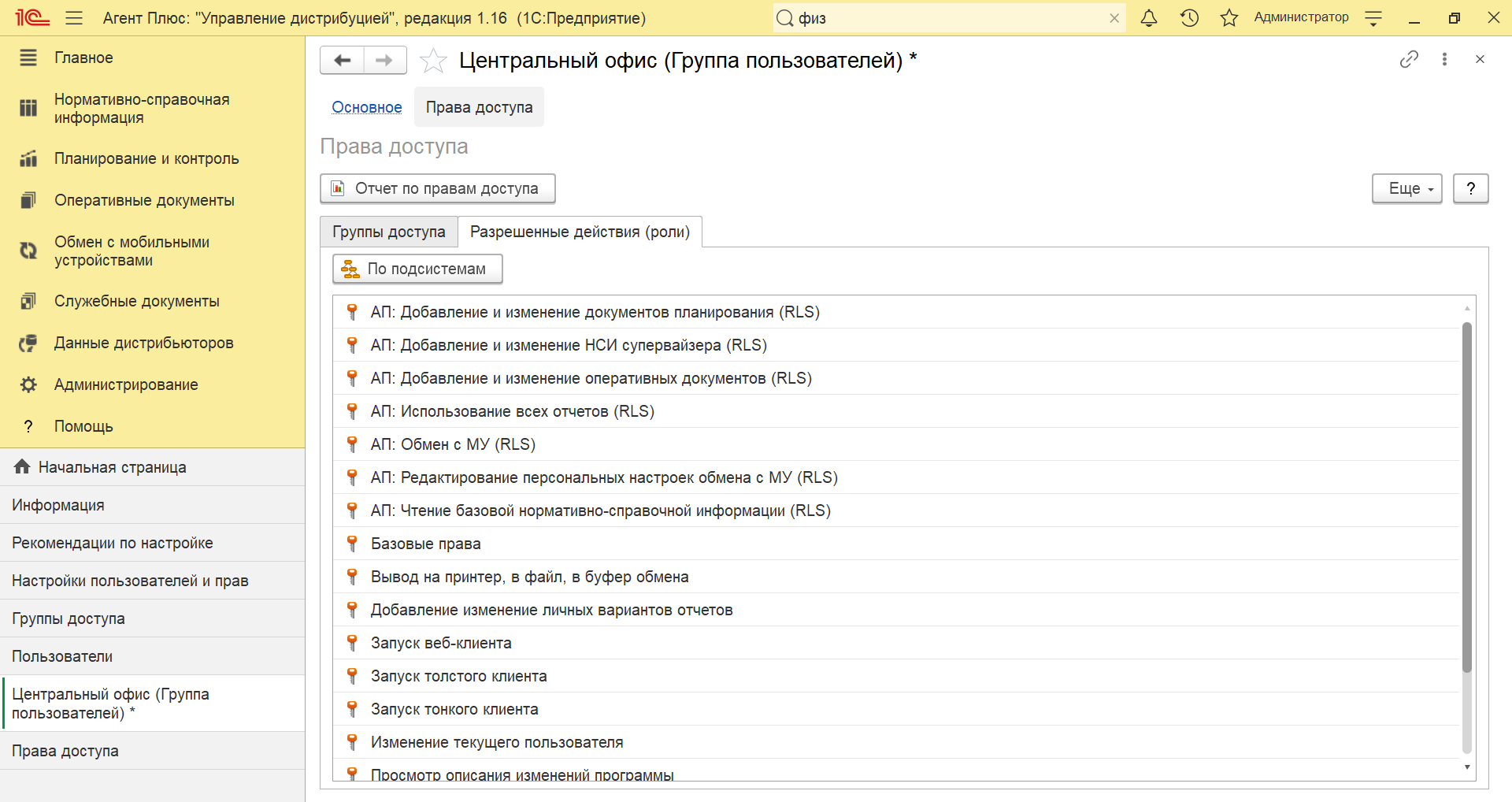
Task: Switch to Права доступа open window
Action: coord(152,751)
